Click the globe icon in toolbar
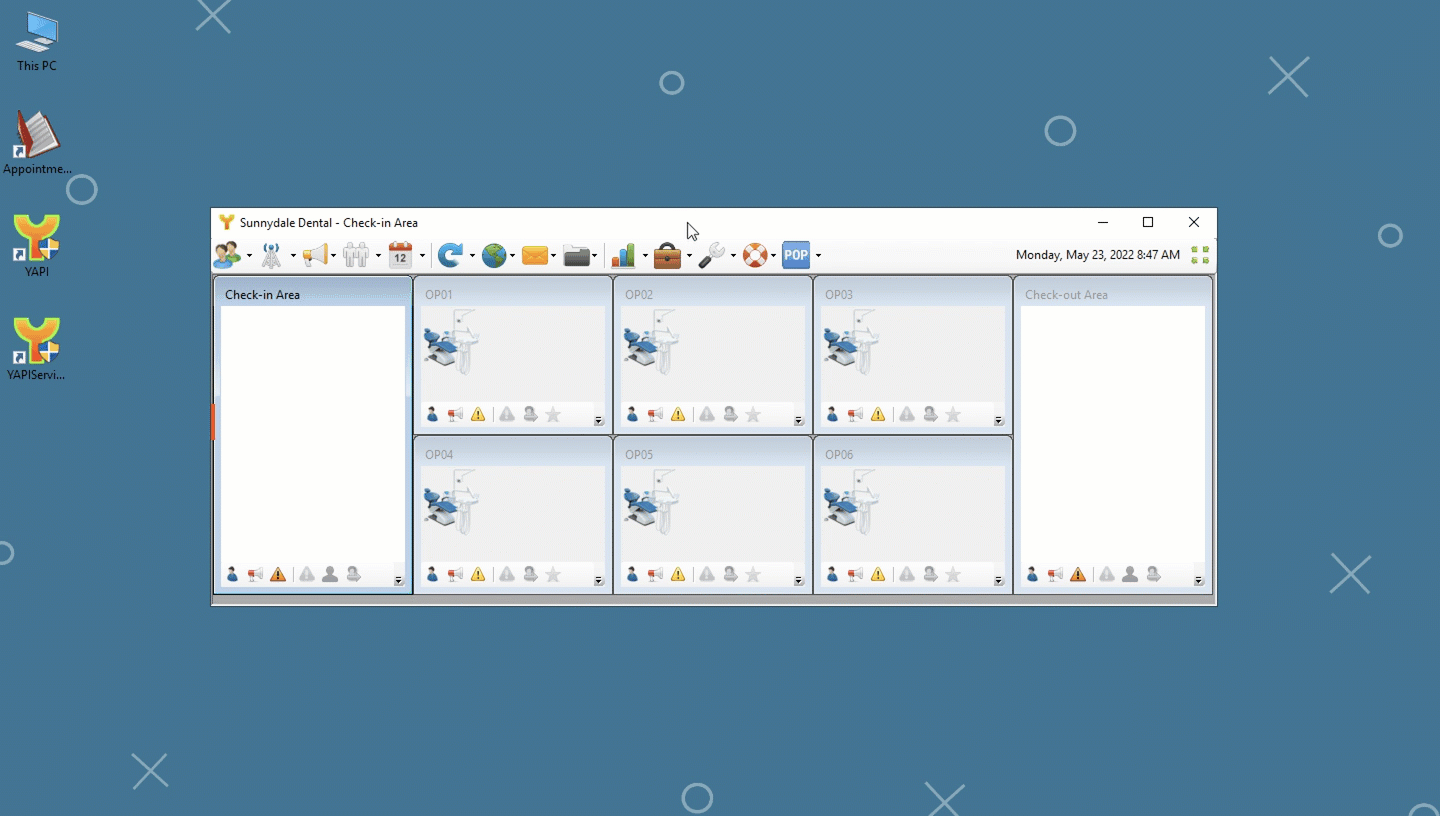 (x=494, y=256)
